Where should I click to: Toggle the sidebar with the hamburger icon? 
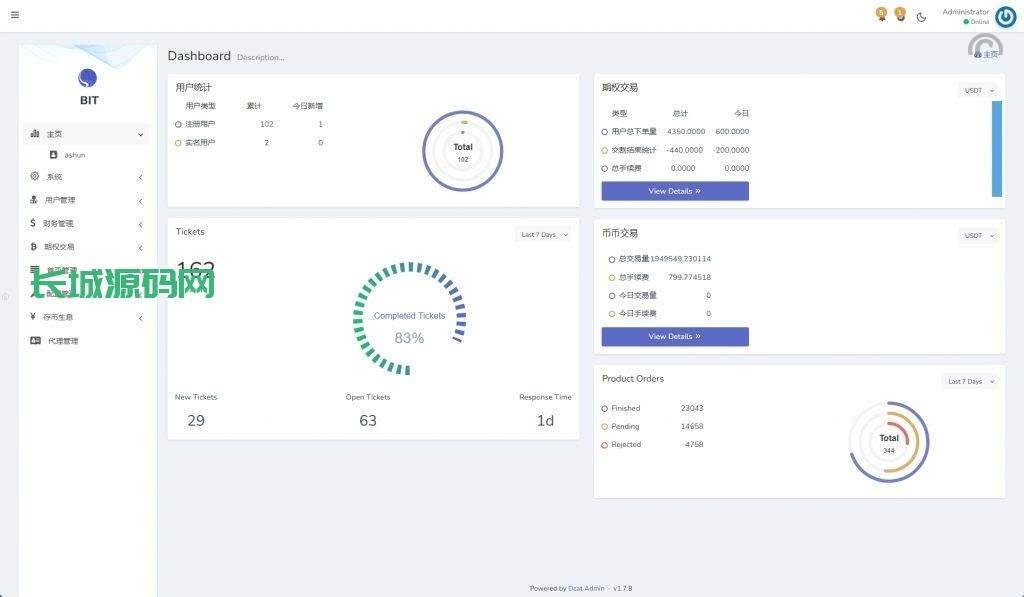tap(15, 15)
